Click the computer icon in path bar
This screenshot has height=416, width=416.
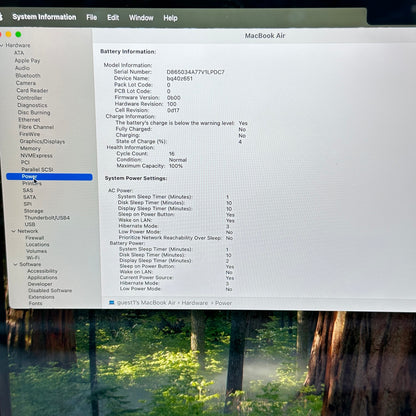click(x=112, y=303)
